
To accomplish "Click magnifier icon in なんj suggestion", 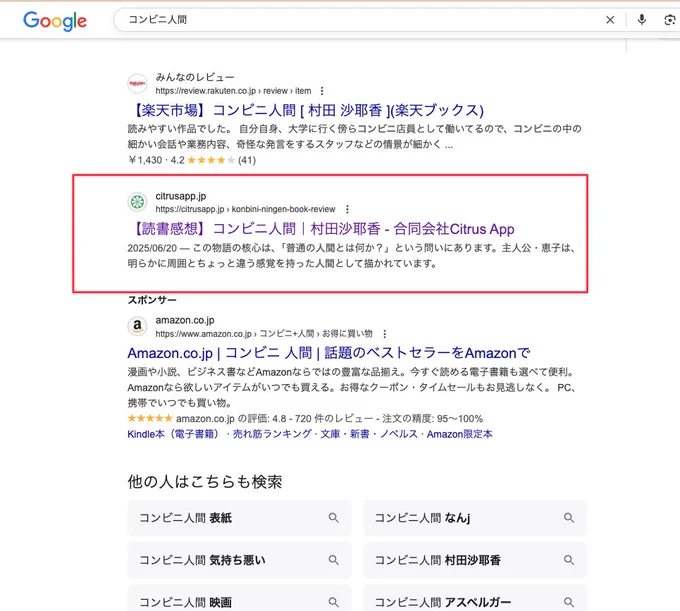I will [x=569, y=518].
